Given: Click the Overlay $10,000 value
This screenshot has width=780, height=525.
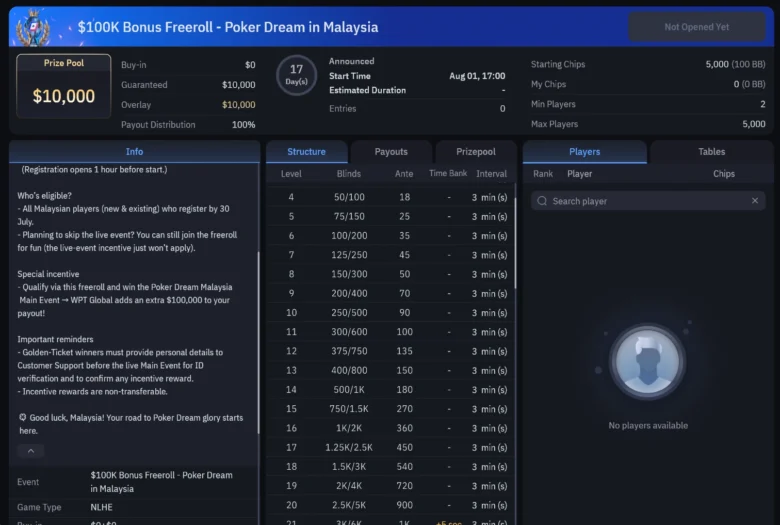Looking at the screenshot, I should [239, 105].
